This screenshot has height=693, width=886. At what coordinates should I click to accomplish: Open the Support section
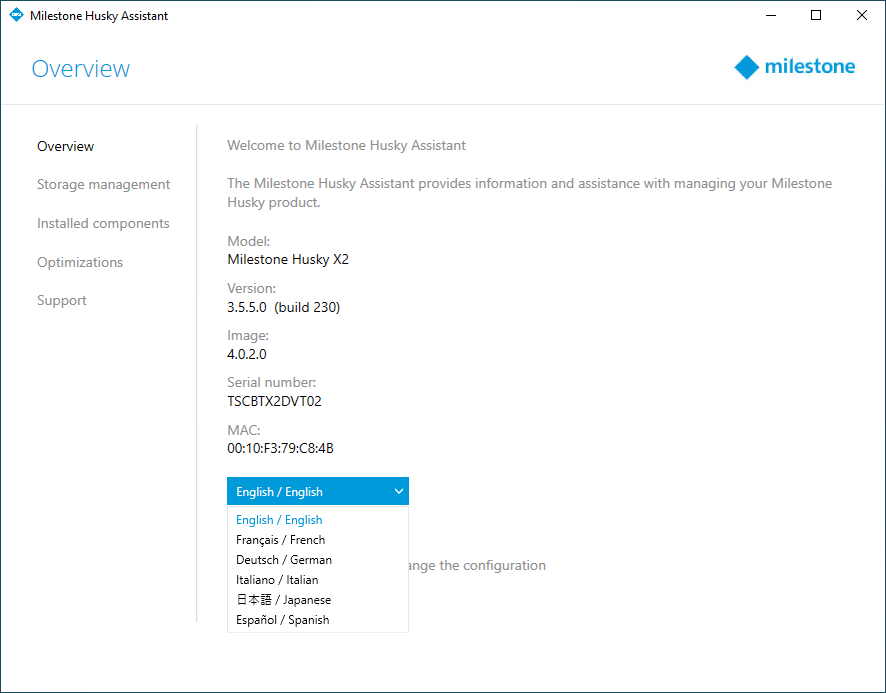click(62, 301)
